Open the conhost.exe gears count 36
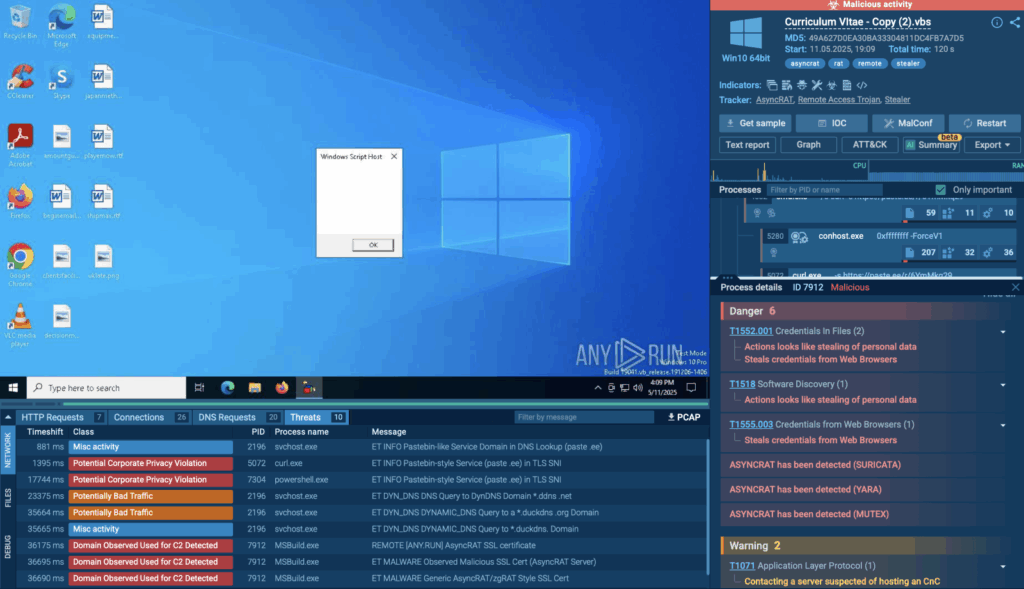The height and width of the screenshot is (589, 1024). 999,252
